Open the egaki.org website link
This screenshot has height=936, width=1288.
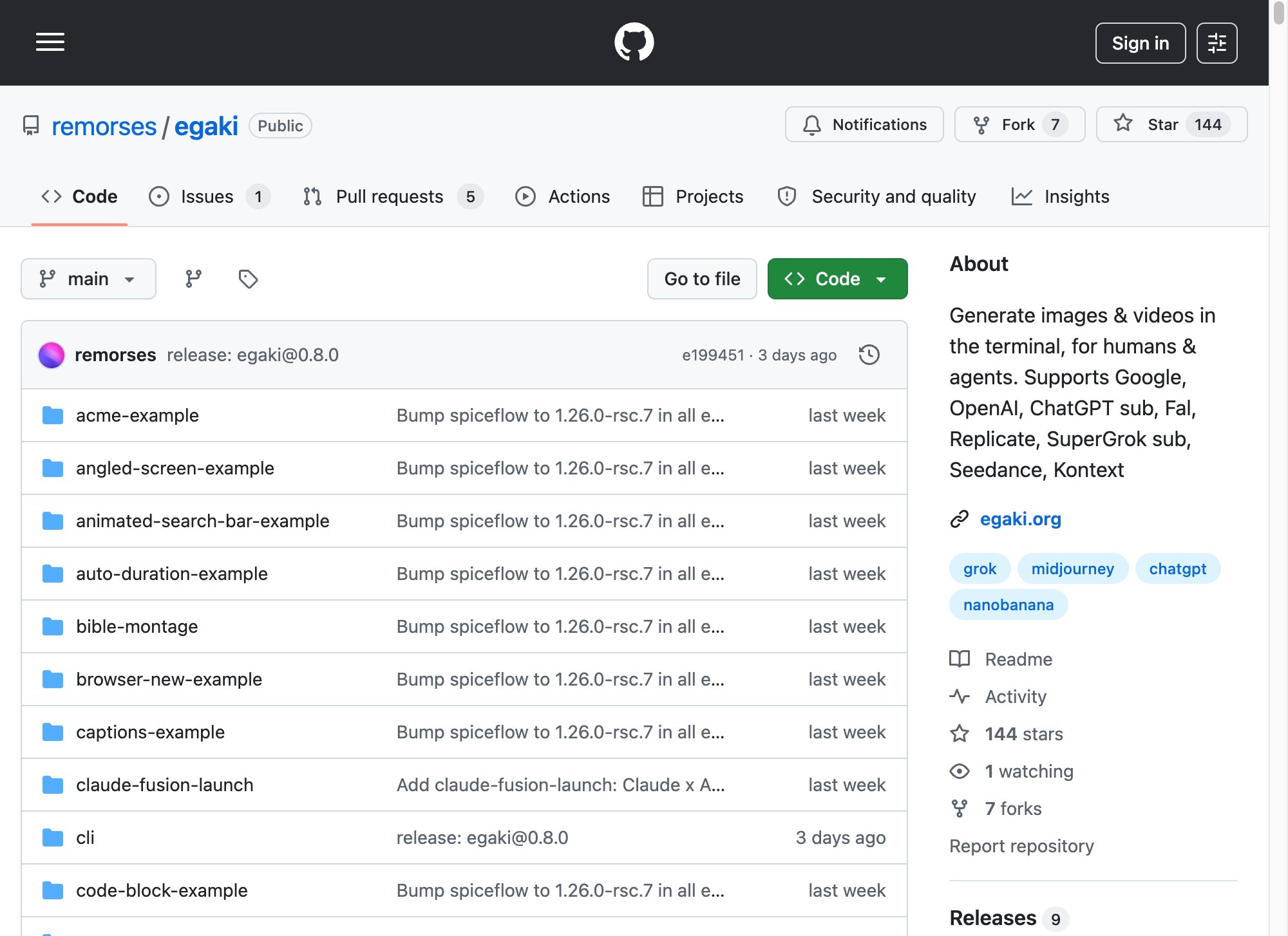coord(1020,519)
